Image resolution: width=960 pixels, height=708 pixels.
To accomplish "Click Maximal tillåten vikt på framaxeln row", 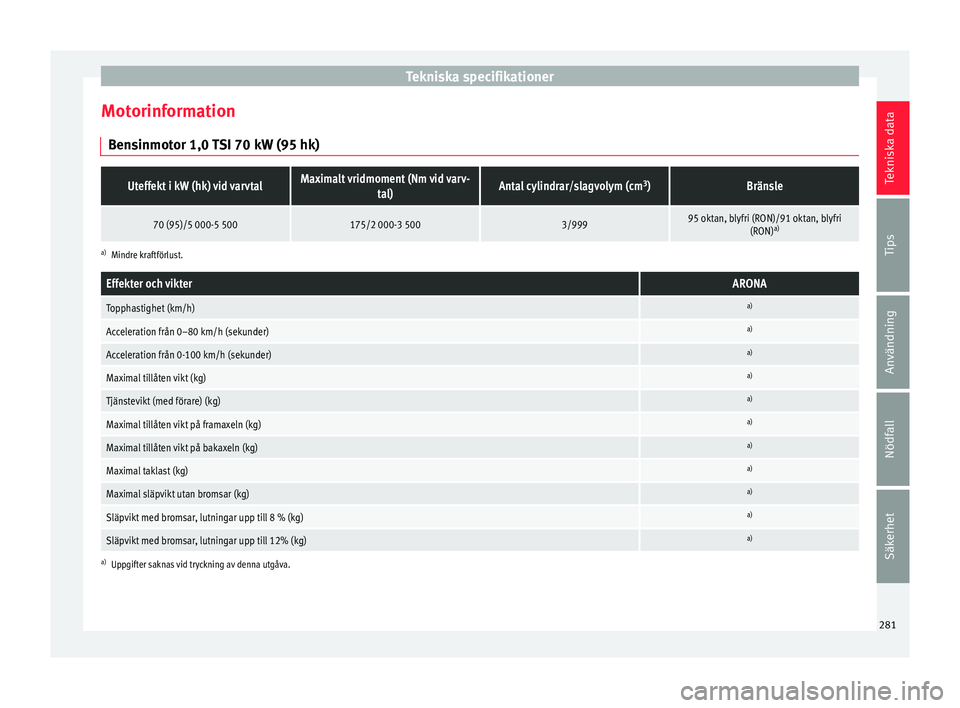I will pyautogui.click(x=479, y=424).
